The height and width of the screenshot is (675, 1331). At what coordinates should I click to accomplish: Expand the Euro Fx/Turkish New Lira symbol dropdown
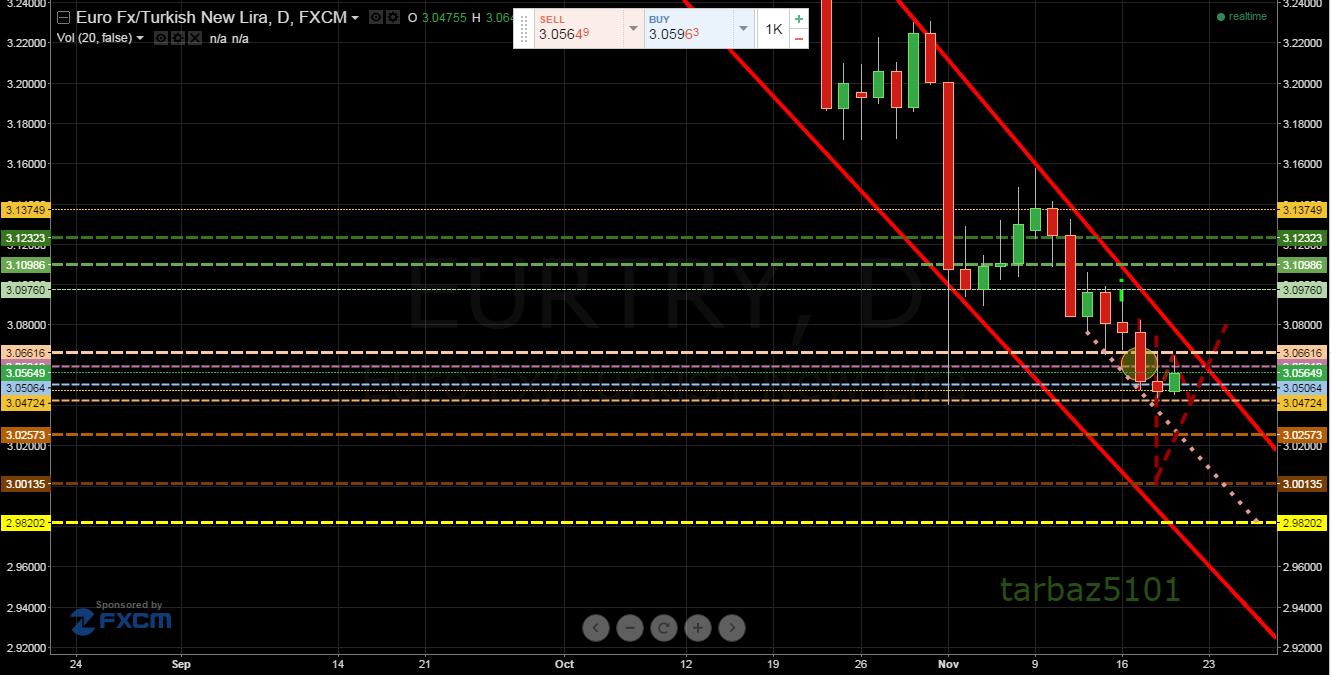coord(355,18)
